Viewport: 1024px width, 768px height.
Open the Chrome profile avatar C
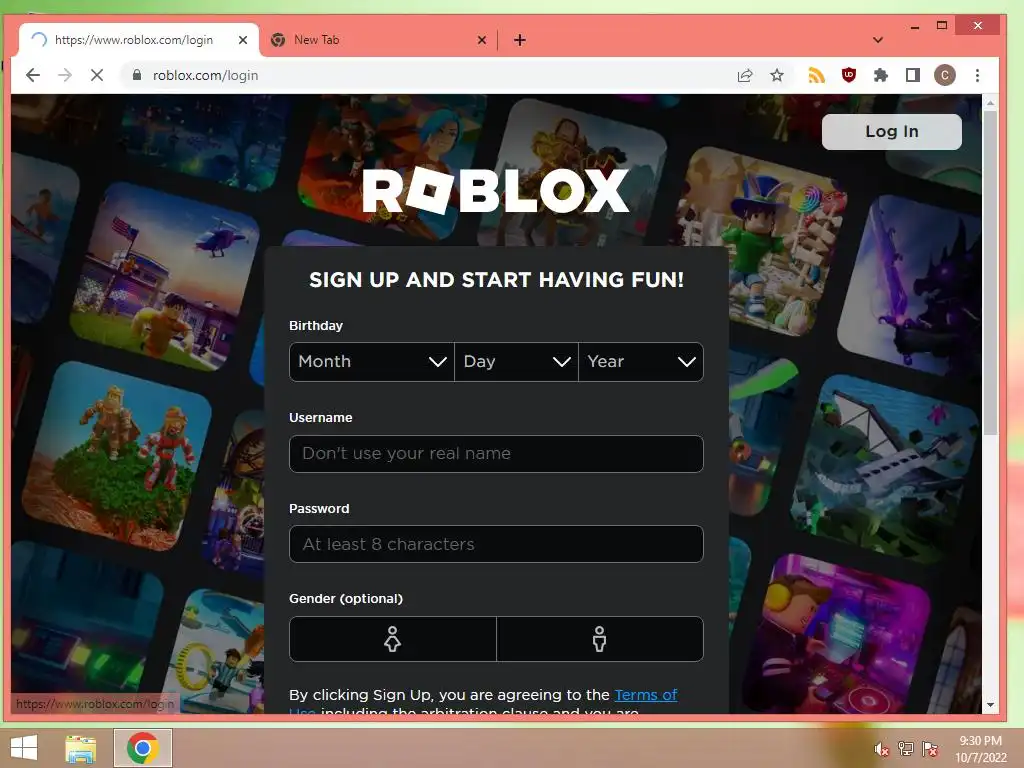[x=944, y=75]
